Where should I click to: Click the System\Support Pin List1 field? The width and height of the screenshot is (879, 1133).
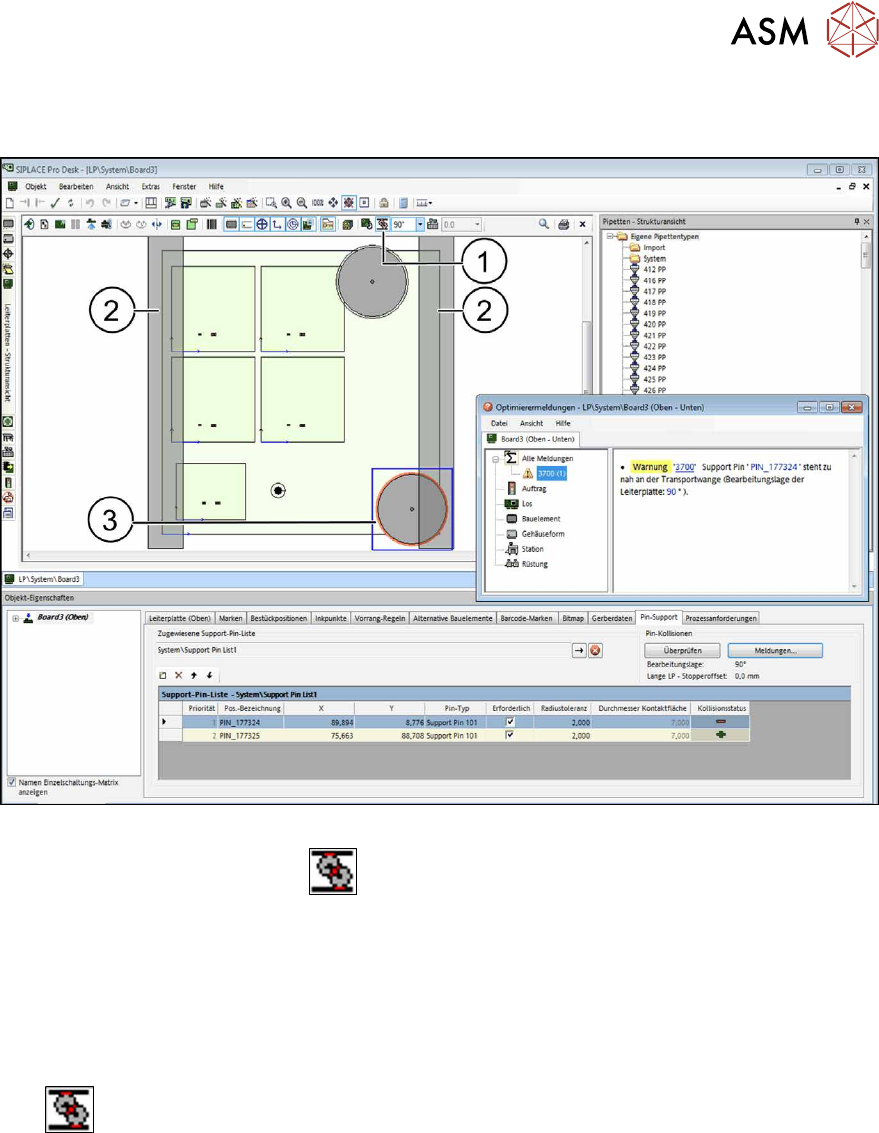pos(364,650)
